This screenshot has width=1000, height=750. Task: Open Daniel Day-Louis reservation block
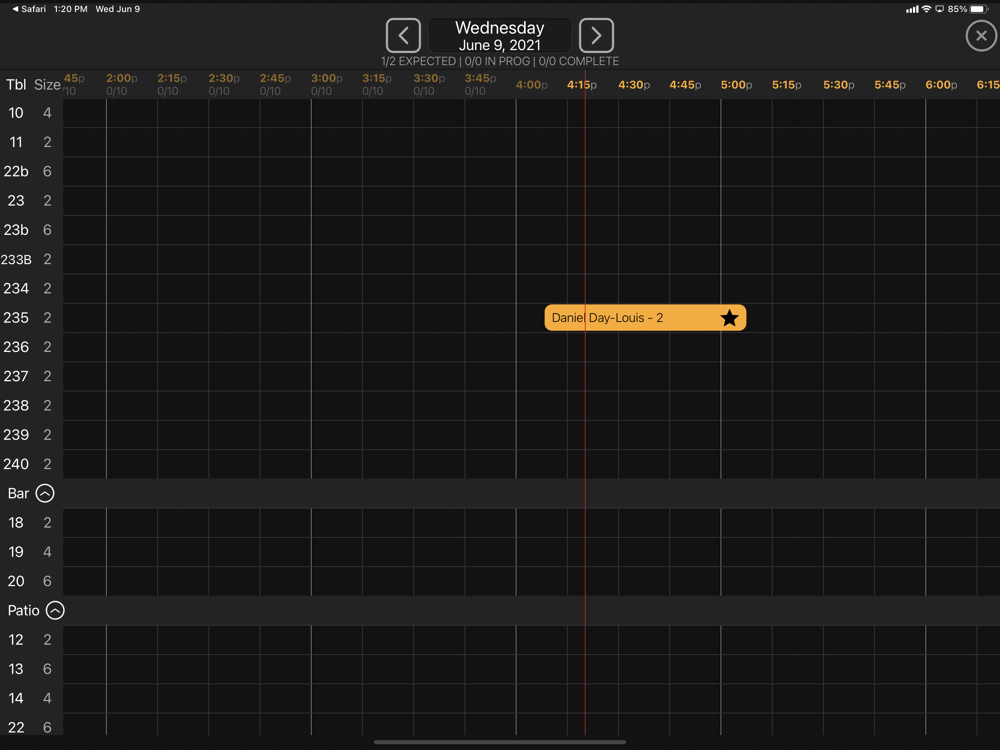[x=645, y=318]
